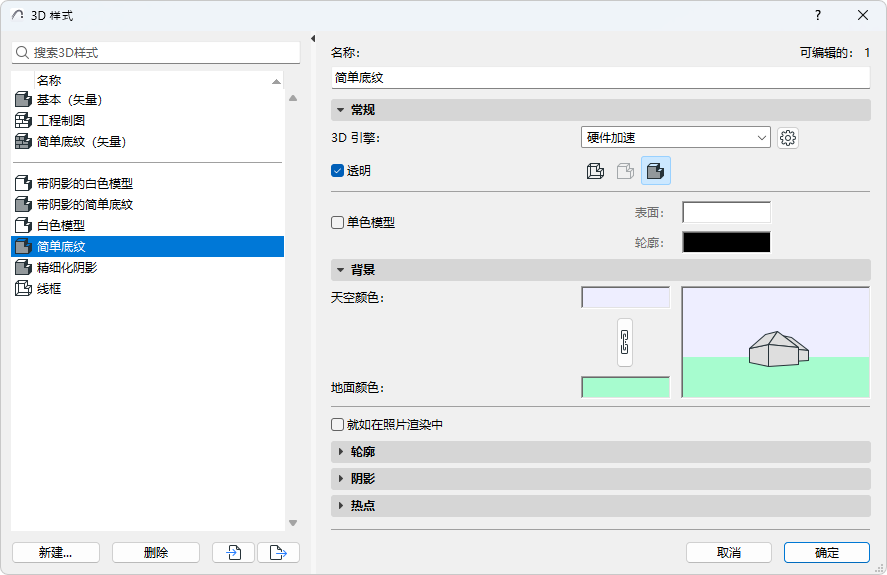Click icon of 精细化阴影 style
Image resolution: width=887 pixels, height=575 pixels.
23,267
